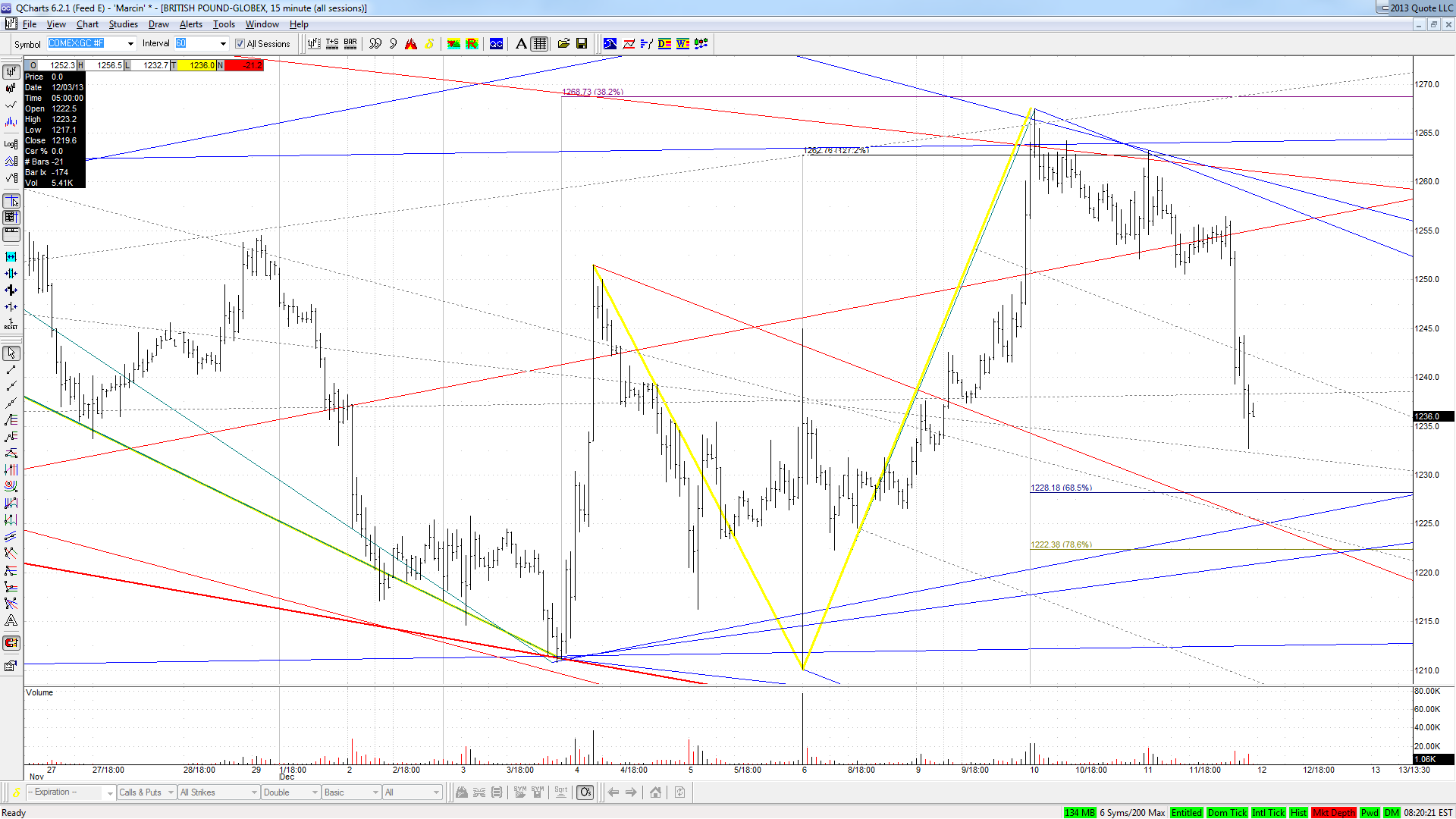
Task: Open the Draw menu
Action: (158, 24)
